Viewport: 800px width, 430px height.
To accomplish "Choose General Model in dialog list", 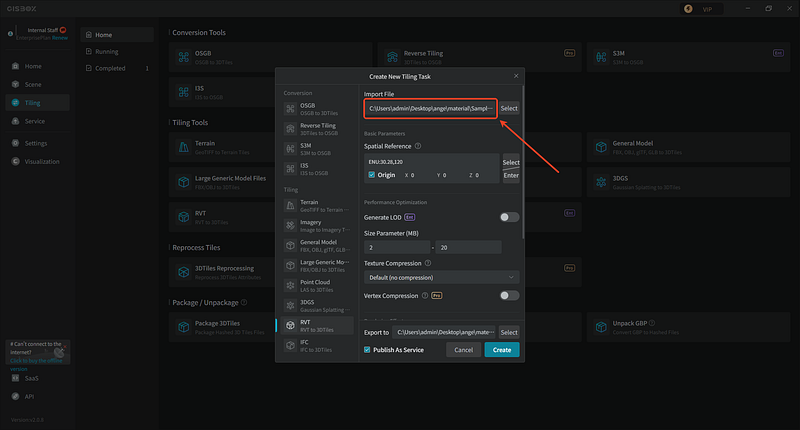I will (x=317, y=245).
